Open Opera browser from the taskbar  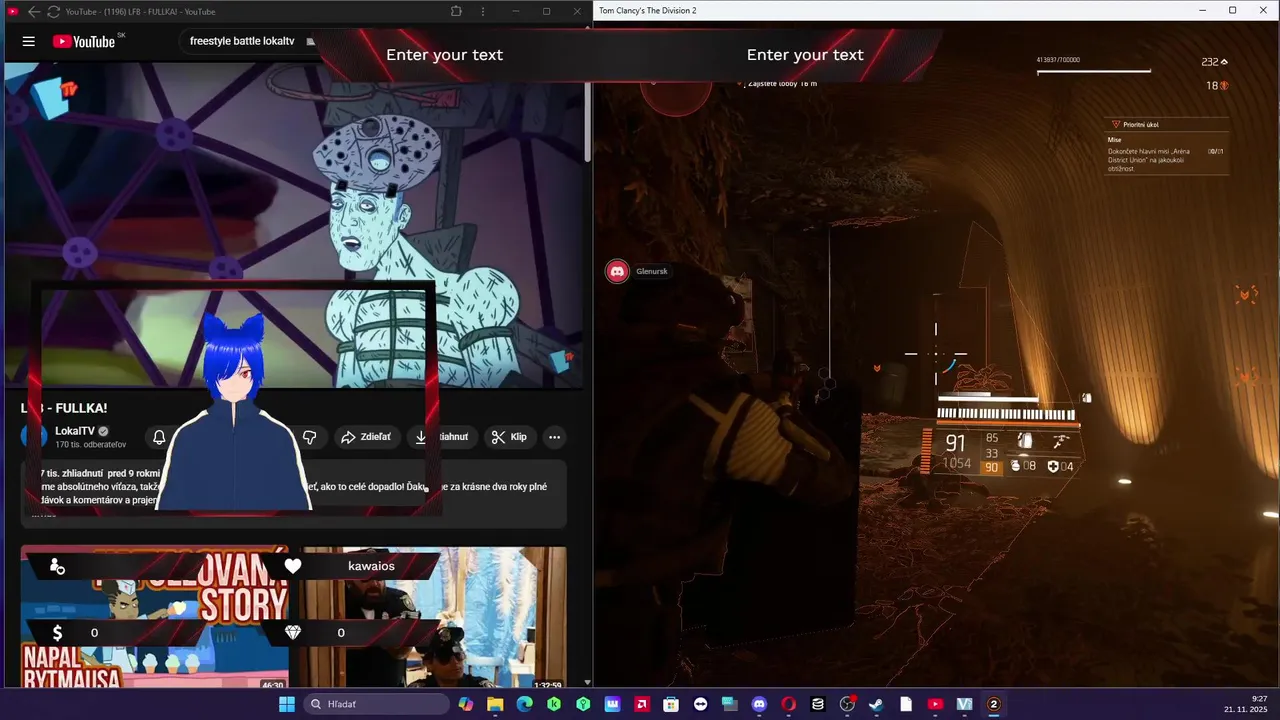(x=788, y=704)
